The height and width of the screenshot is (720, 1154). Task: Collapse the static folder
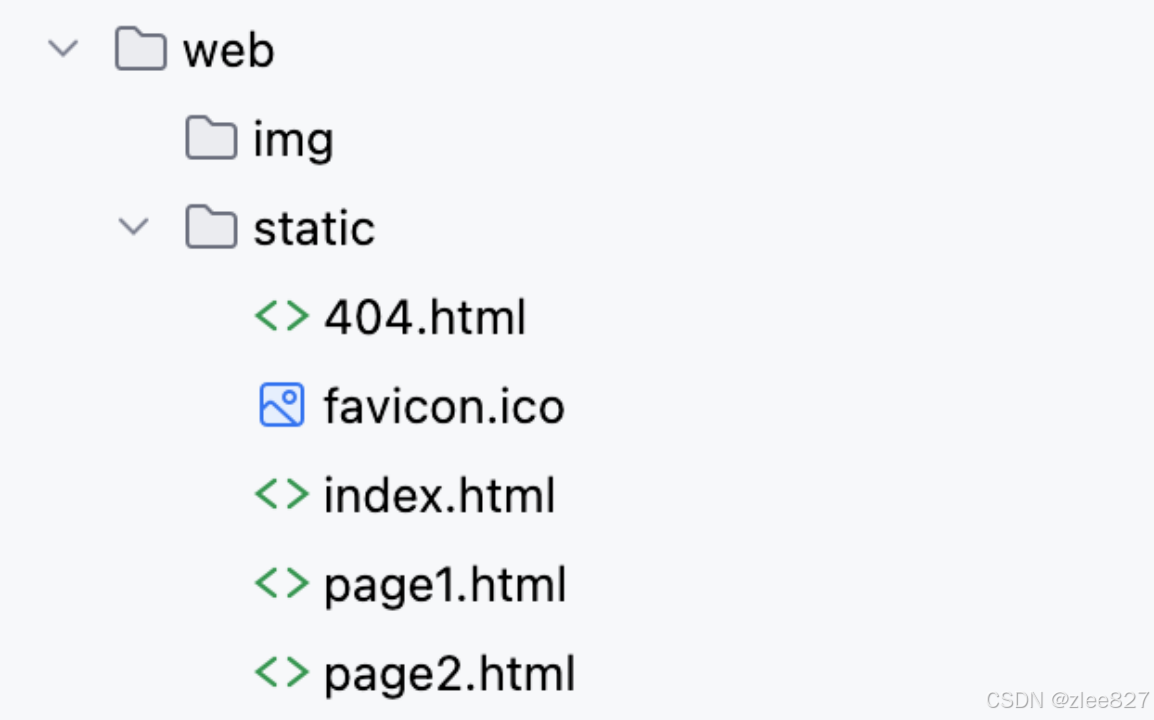coord(133,227)
